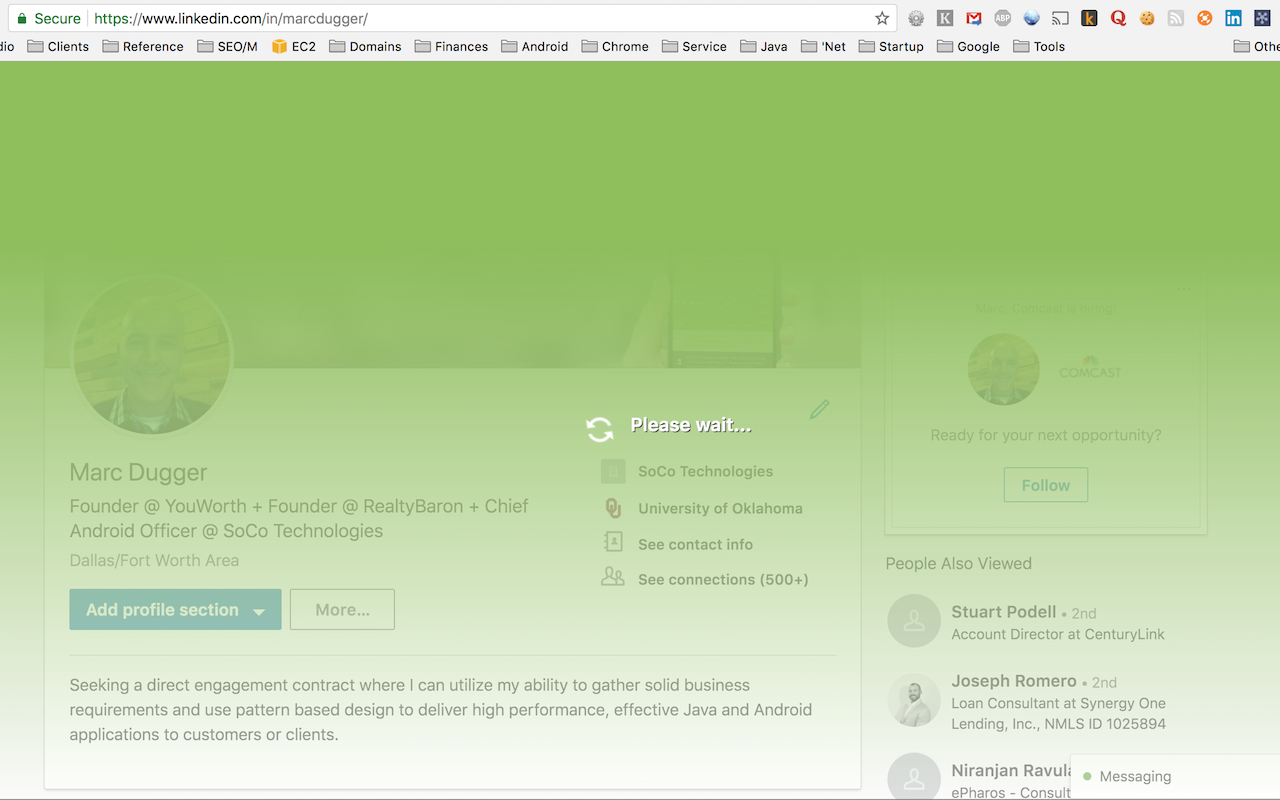Open the blue globe extension

click(x=1032, y=18)
